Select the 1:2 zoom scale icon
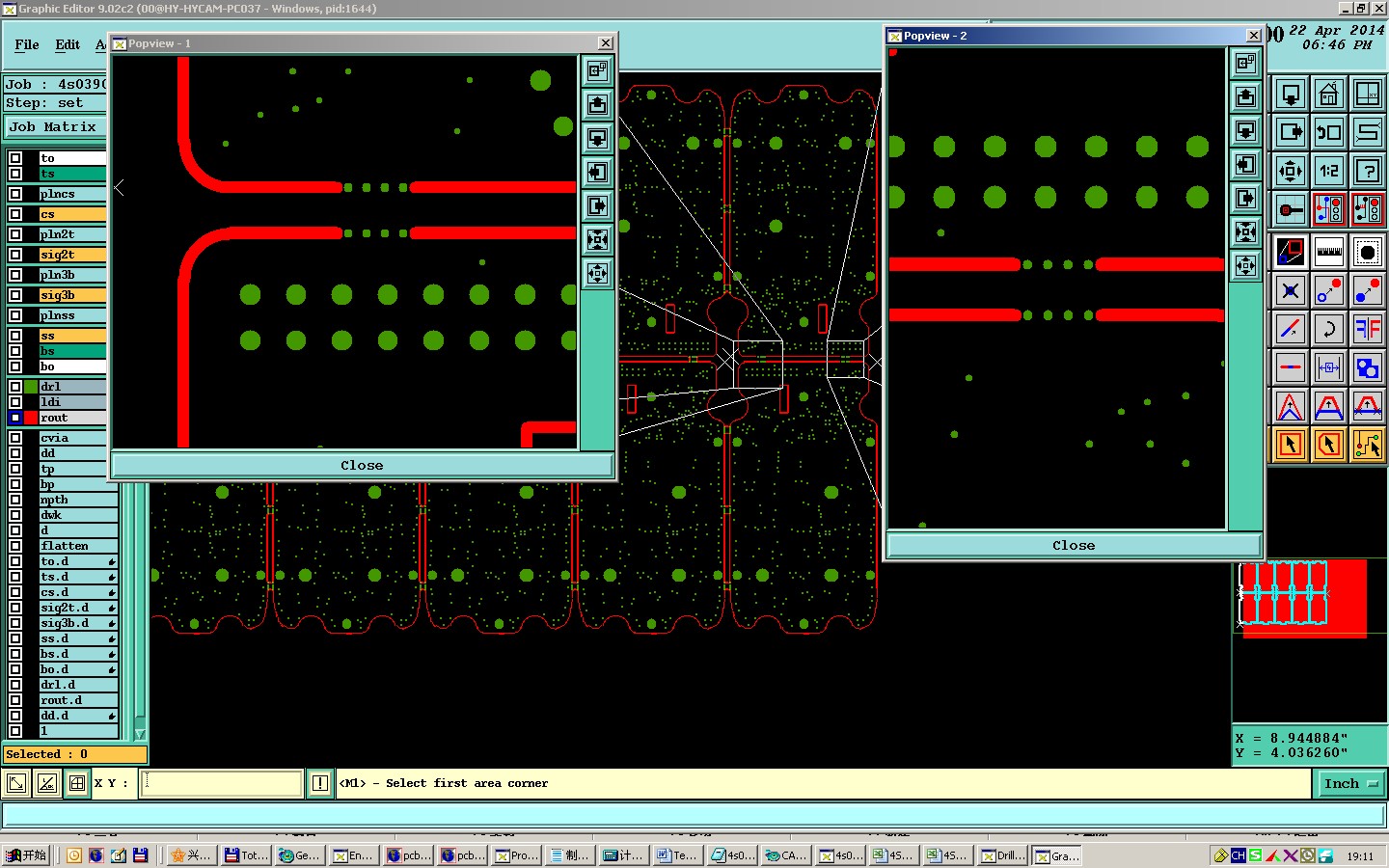Viewport: 1389px width, 868px height. point(1328,171)
